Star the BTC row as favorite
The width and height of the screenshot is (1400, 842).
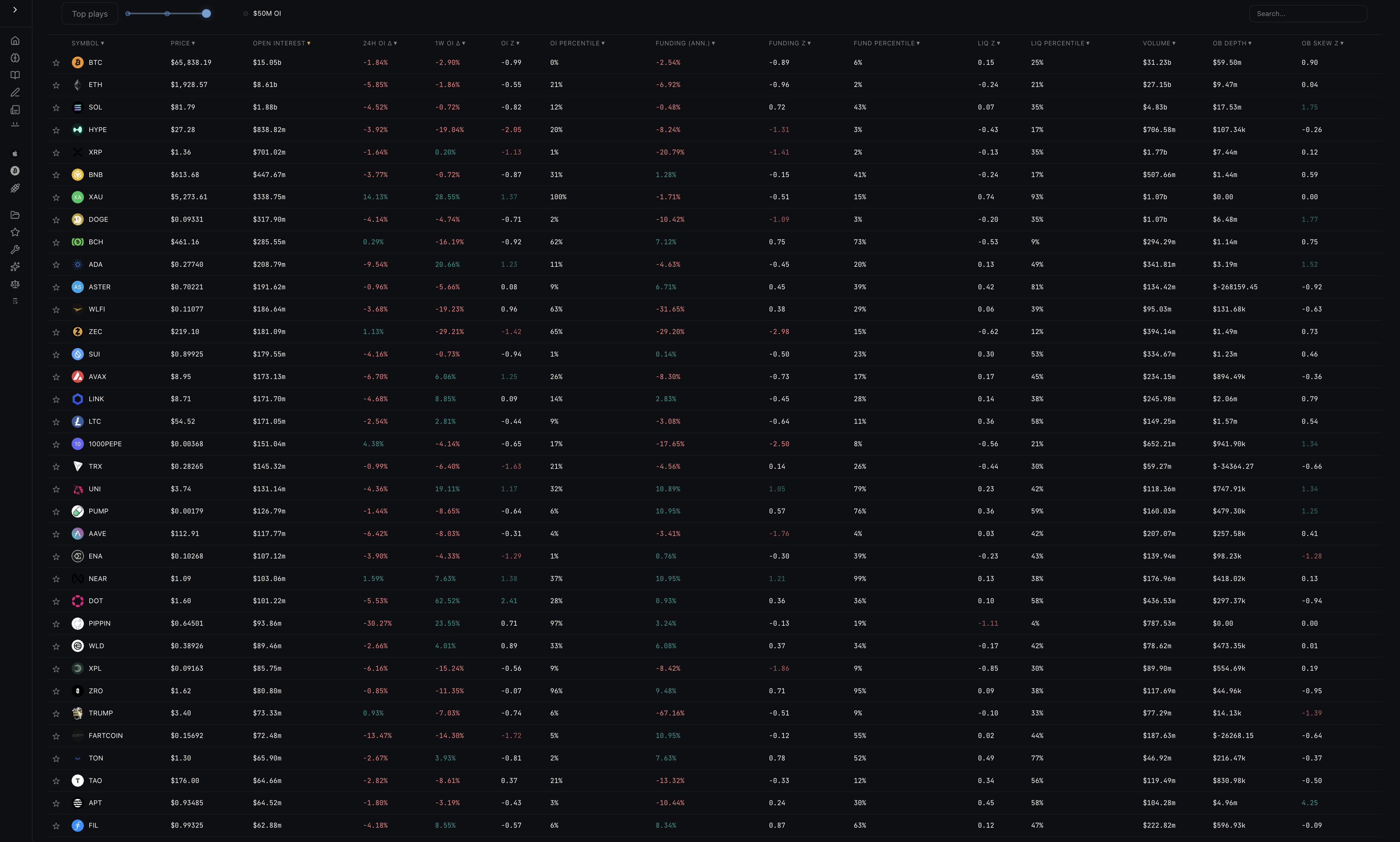click(x=56, y=62)
